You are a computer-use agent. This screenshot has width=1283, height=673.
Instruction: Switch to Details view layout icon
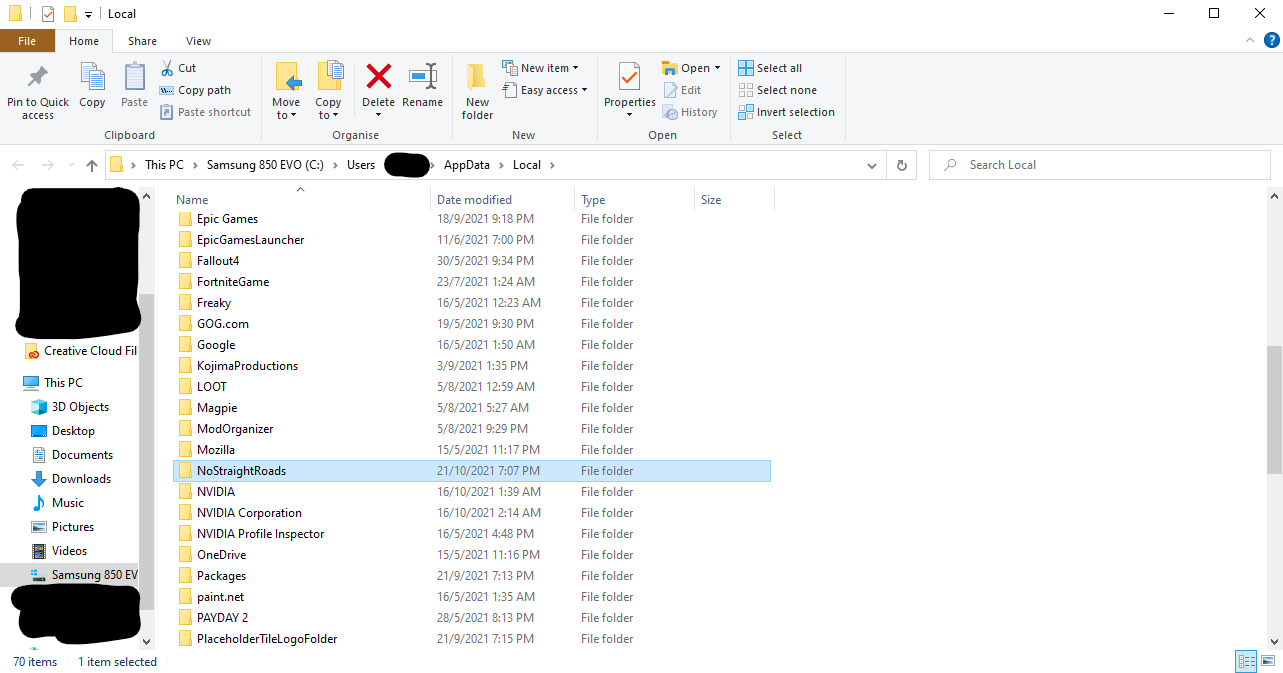[x=1246, y=661]
